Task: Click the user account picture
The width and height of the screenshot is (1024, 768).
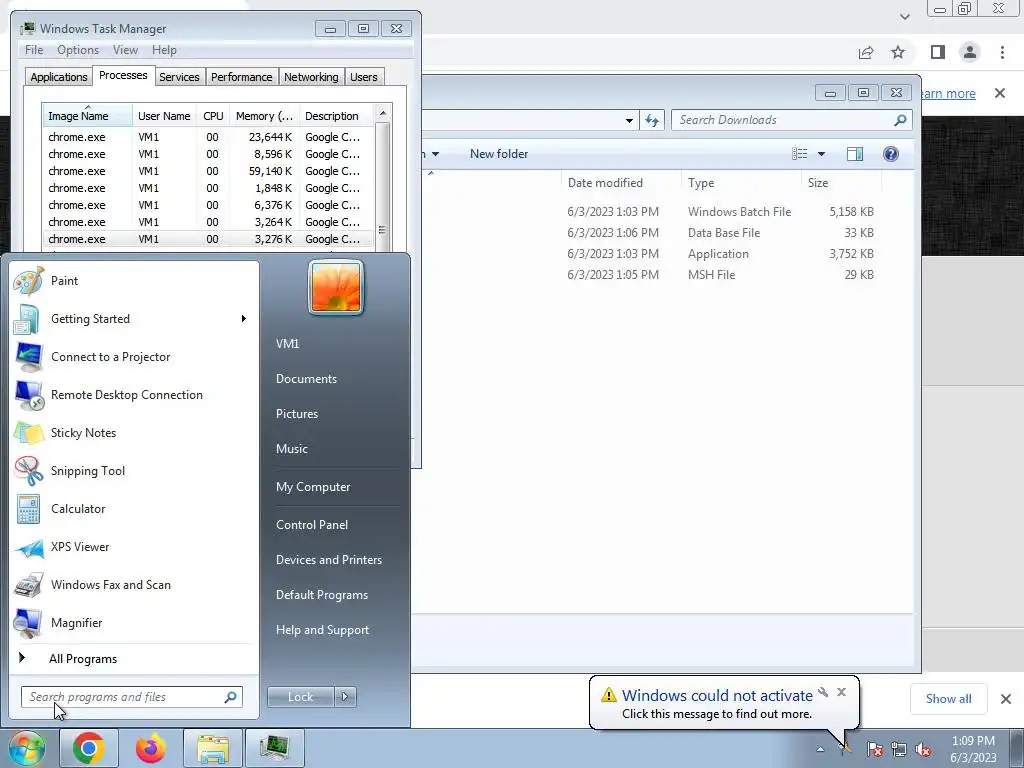Action: [x=336, y=287]
